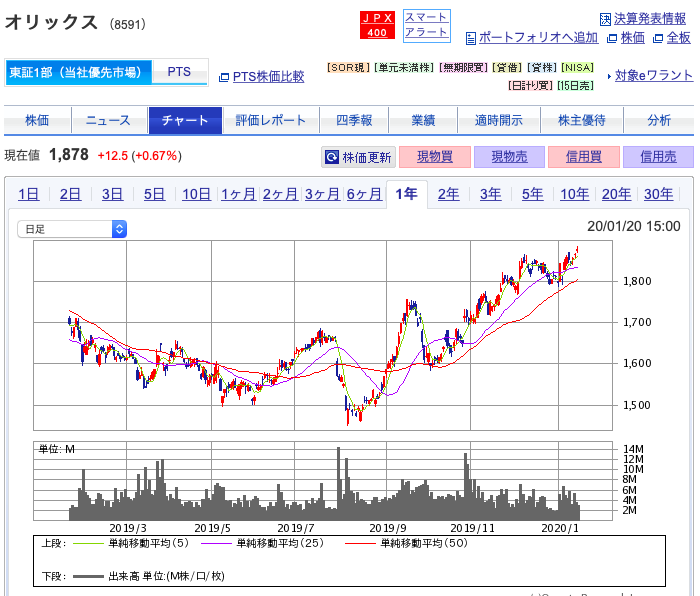The width and height of the screenshot is (700, 596).
Task: Open the 決算発表情報 link
Action: [x=650, y=19]
